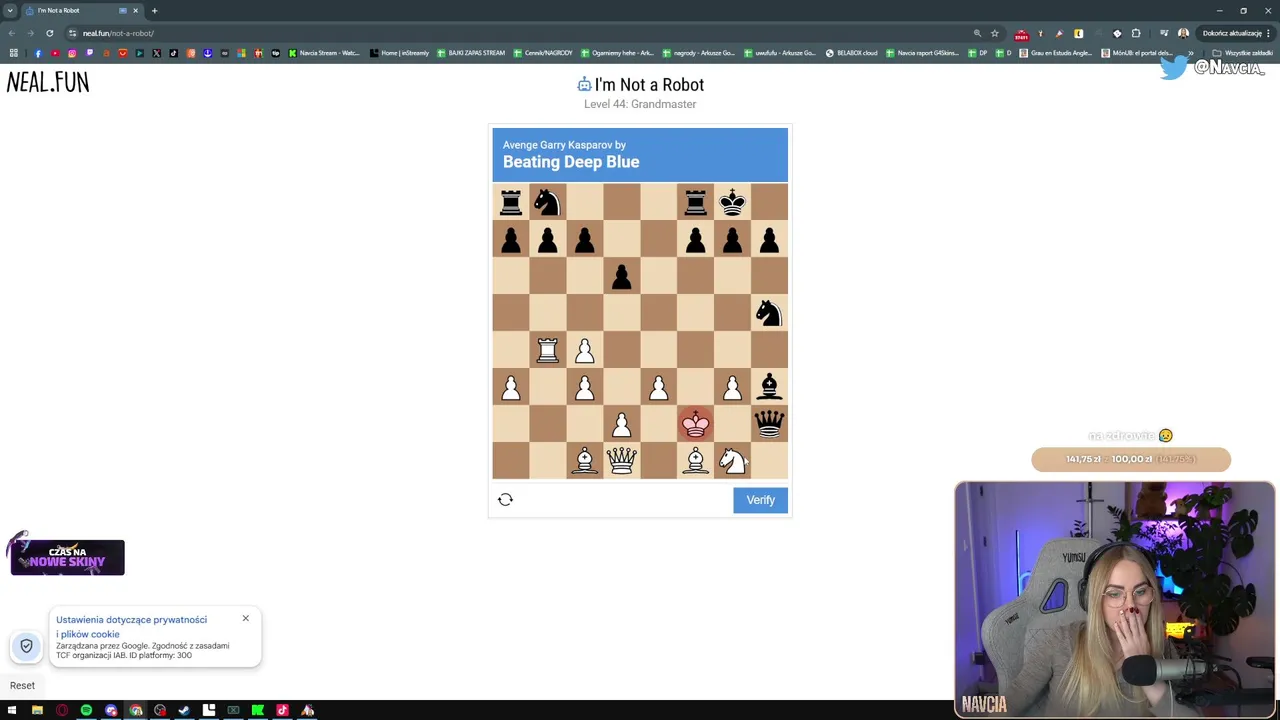
Task: Open a new browser tab
Action: 154,11
